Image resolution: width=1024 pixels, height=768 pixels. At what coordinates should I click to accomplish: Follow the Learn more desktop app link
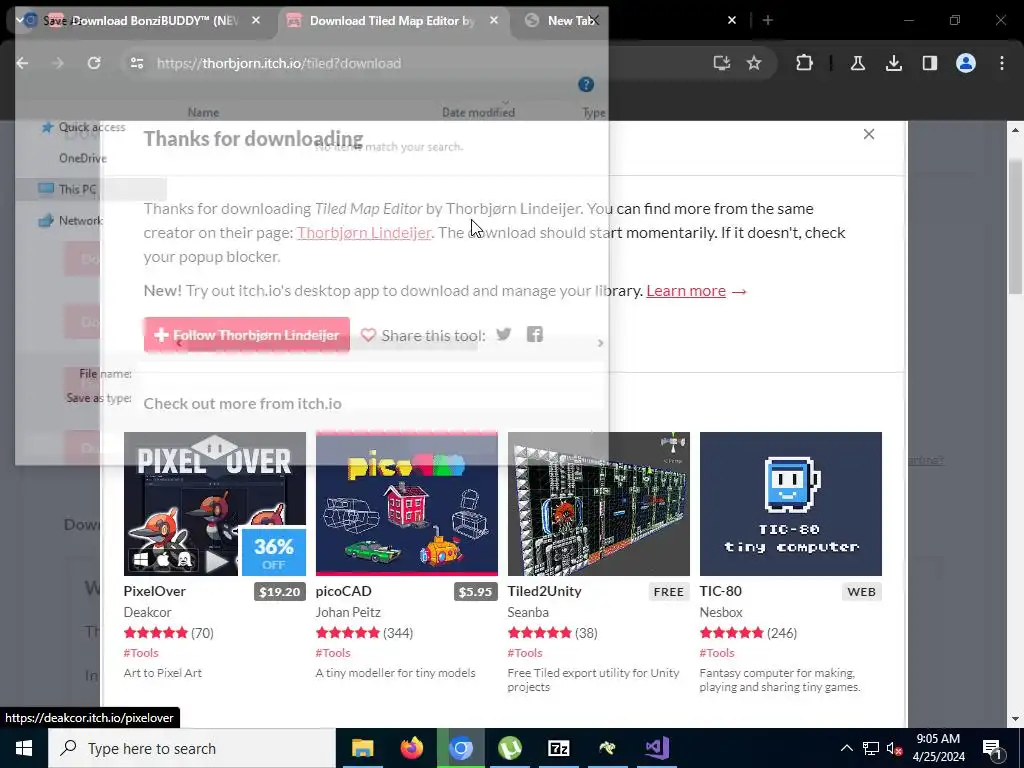point(686,291)
